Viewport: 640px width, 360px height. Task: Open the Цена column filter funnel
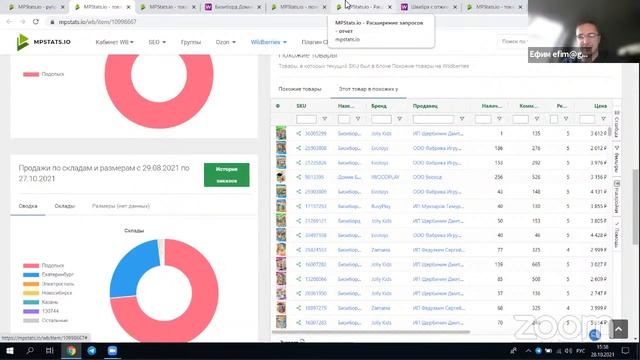pos(603,119)
